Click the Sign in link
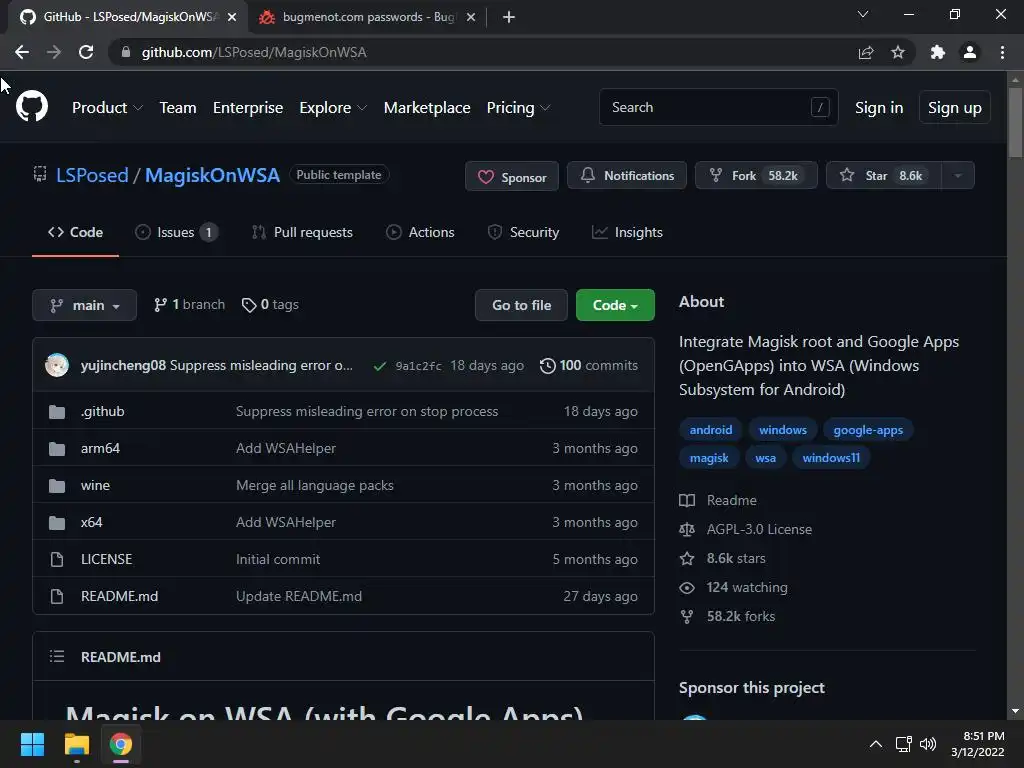Screen dimensions: 1024x768 coord(879,108)
